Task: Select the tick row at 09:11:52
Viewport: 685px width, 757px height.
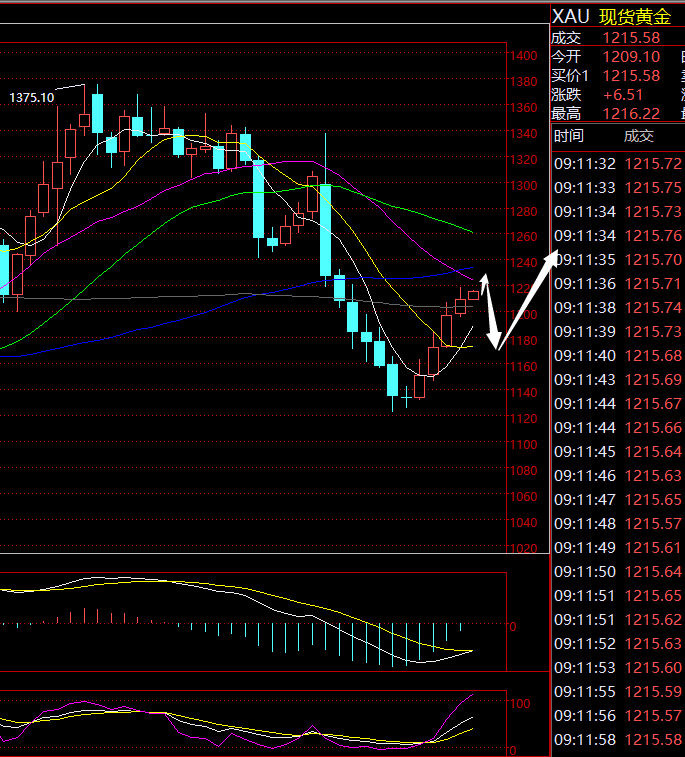Action: click(x=618, y=644)
